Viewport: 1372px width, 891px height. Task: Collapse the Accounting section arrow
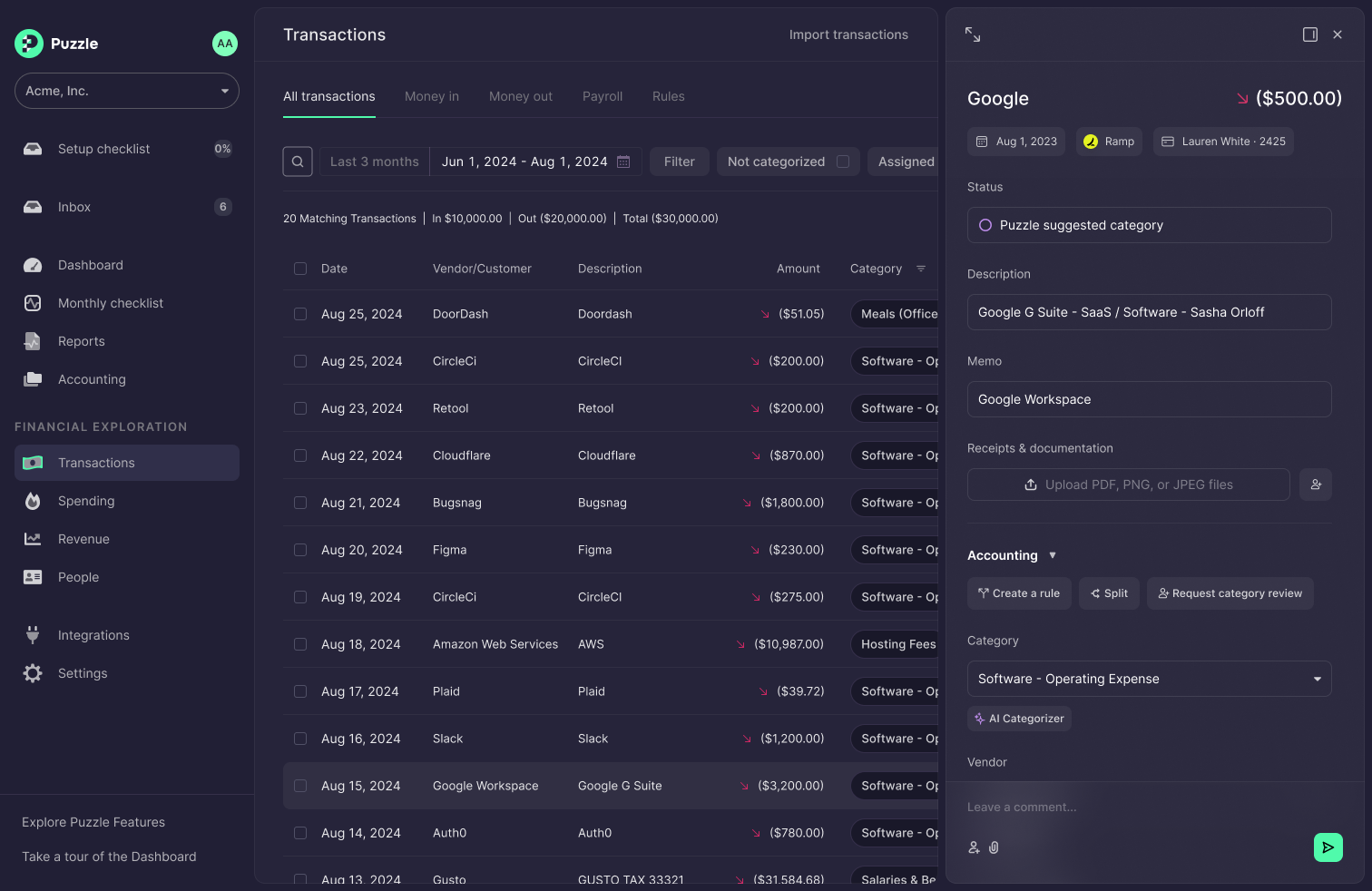[x=1053, y=555]
